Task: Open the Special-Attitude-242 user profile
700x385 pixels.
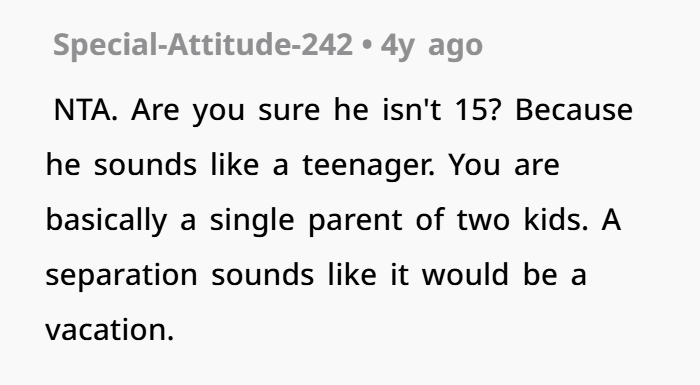Action: click(x=203, y=45)
